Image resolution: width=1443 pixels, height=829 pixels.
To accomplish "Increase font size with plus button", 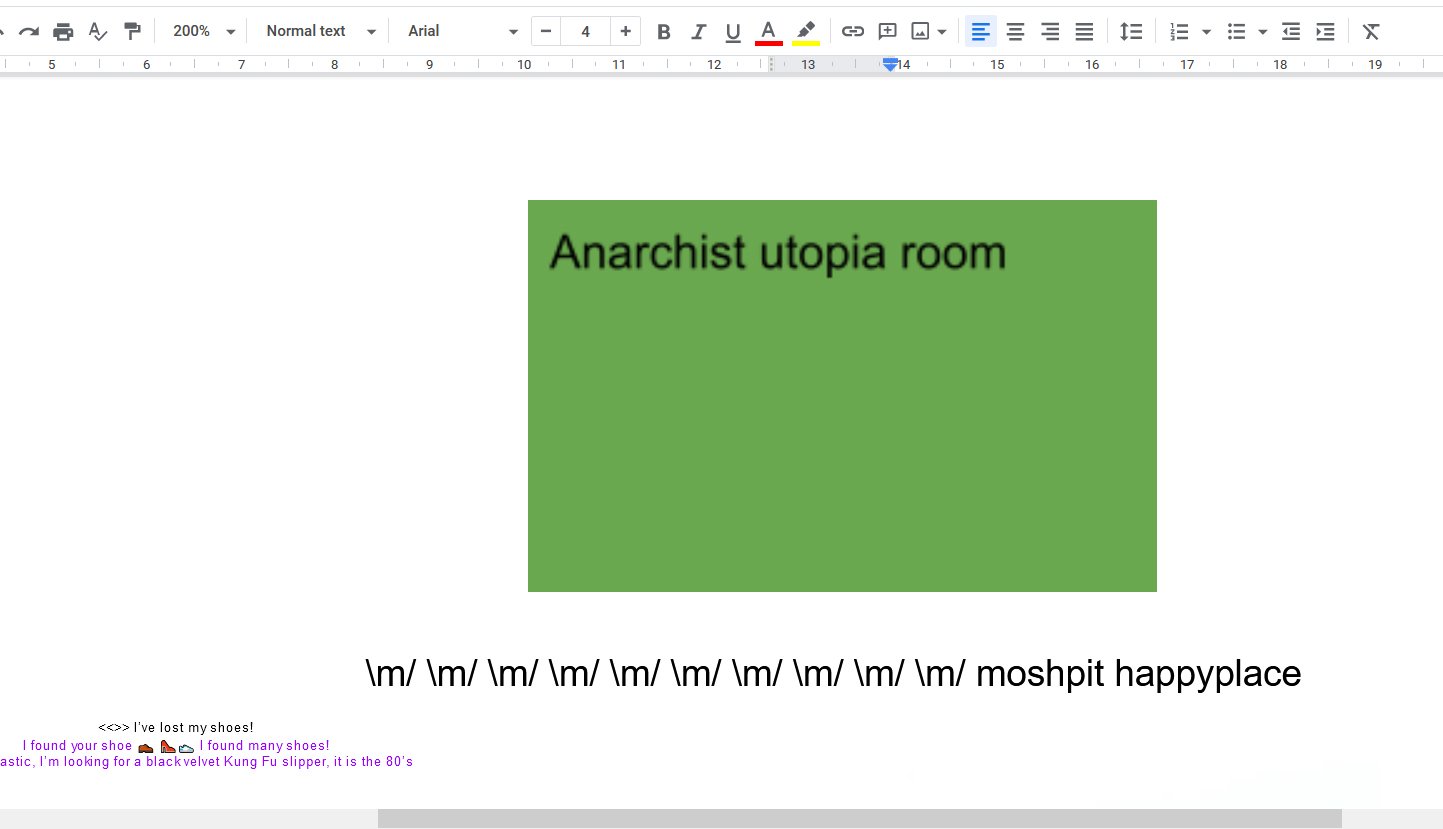I will click(625, 31).
